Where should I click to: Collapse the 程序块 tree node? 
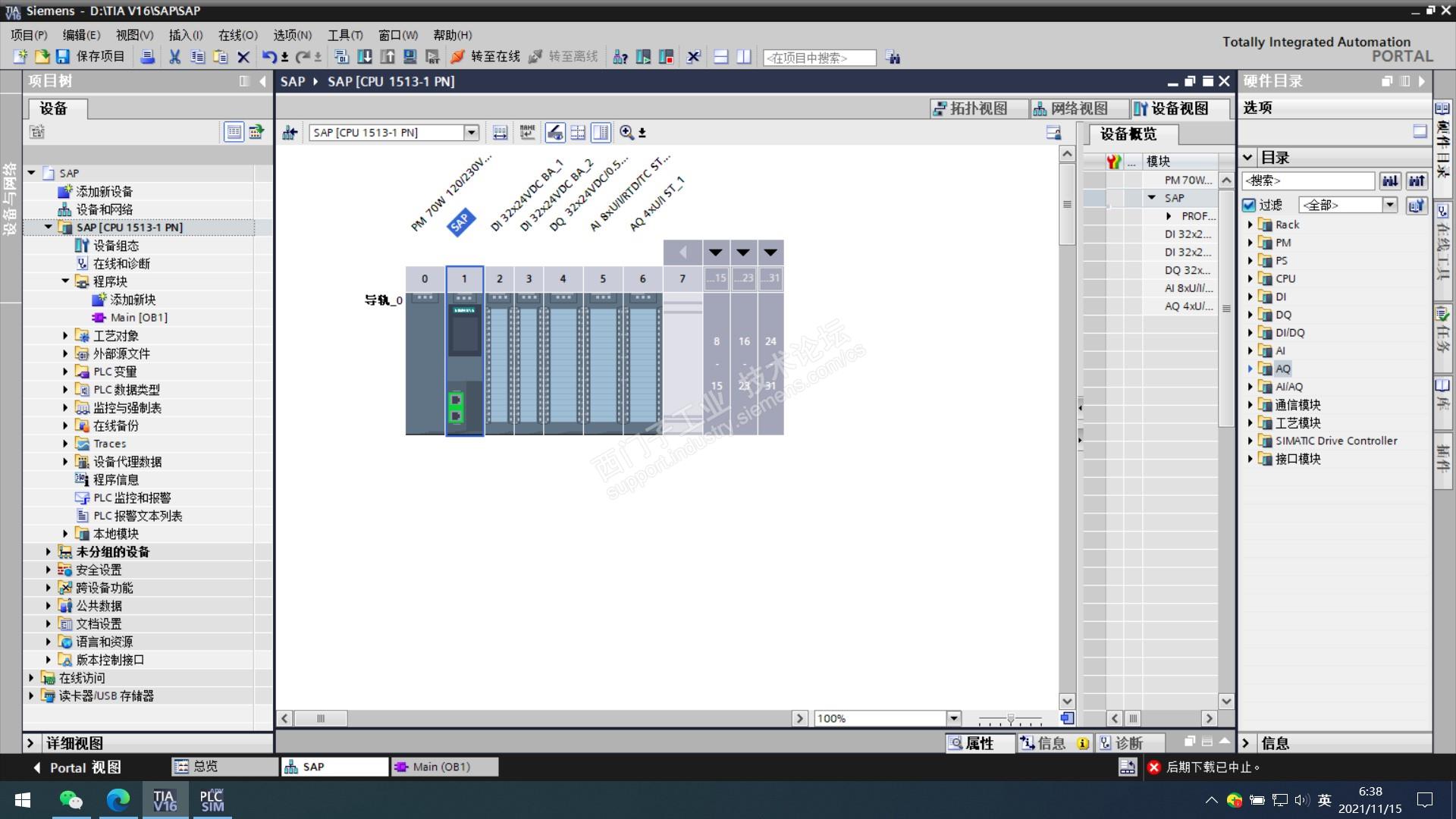[65, 281]
